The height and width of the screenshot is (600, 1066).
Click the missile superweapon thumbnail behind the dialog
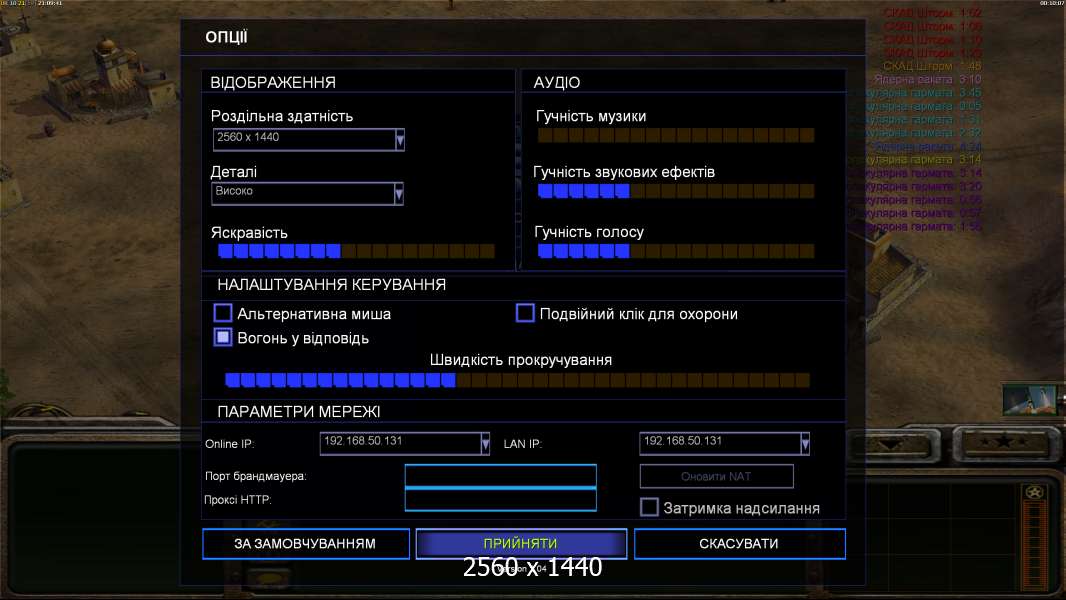coord(1030,399)
